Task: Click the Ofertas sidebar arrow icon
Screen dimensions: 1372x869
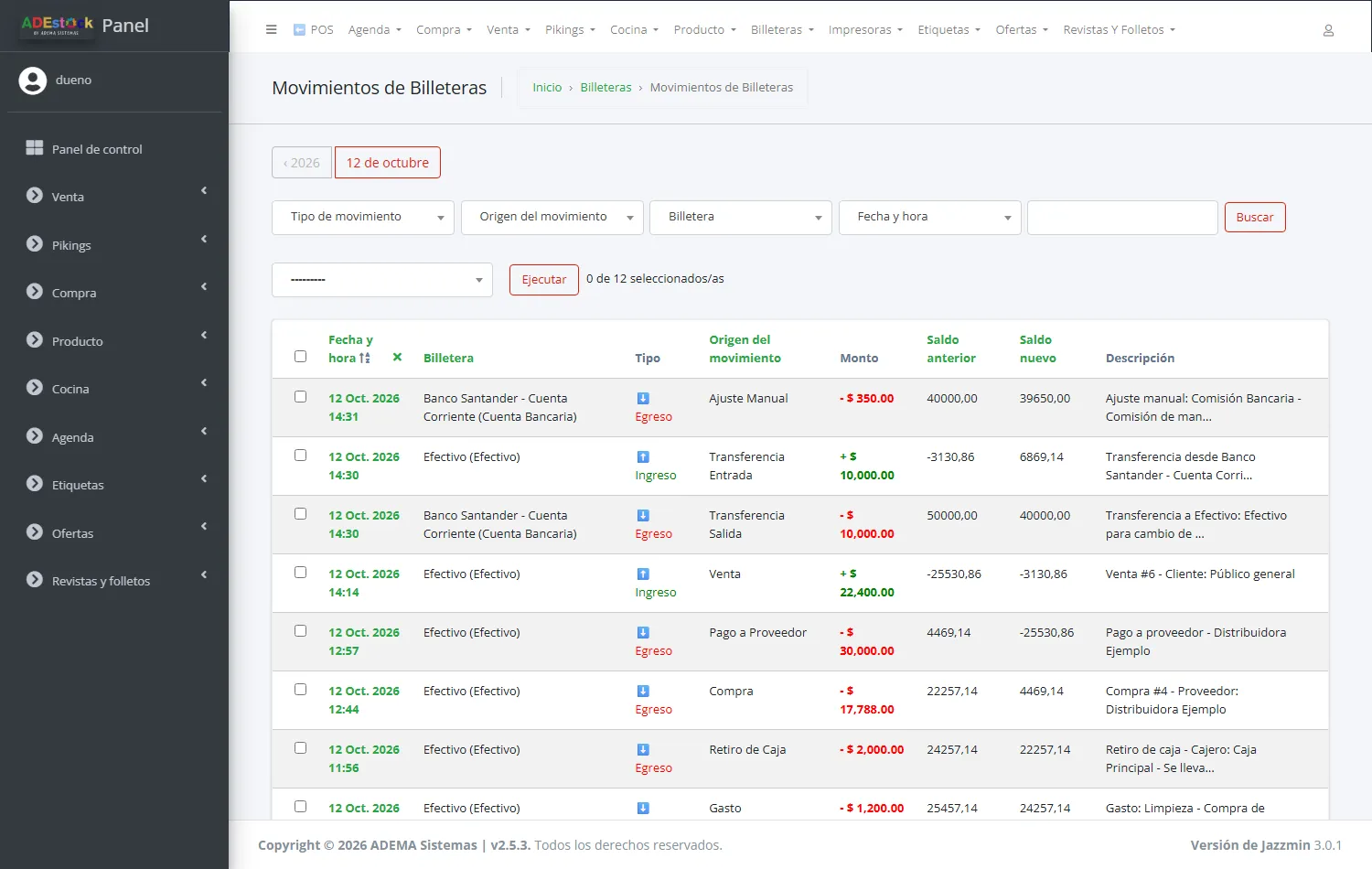Action: pyautogui.click(x=35, y=532)
